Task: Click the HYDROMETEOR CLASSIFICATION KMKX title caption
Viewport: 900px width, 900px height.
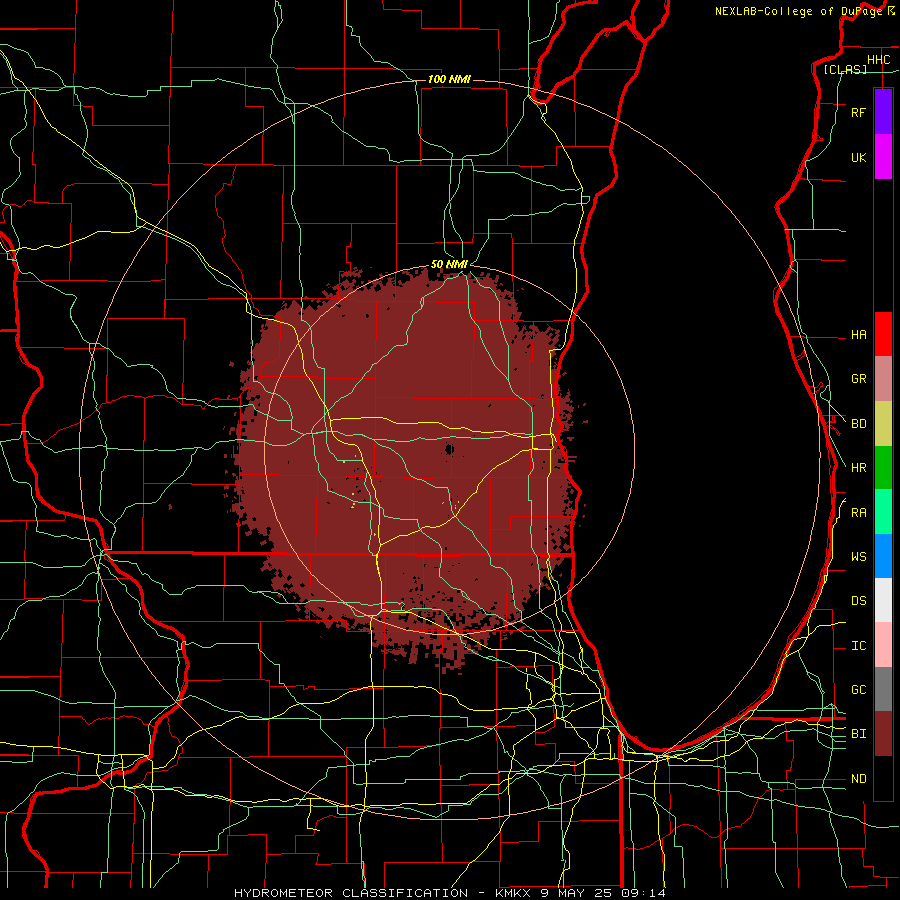Action: [450, 893]
